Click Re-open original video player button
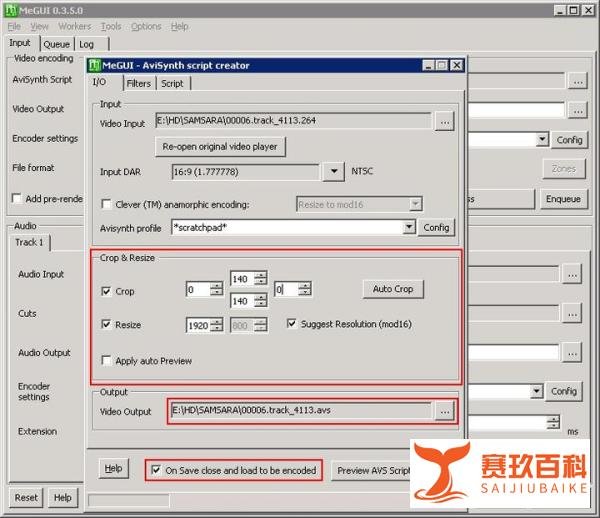600x518 pixels. 220,147
